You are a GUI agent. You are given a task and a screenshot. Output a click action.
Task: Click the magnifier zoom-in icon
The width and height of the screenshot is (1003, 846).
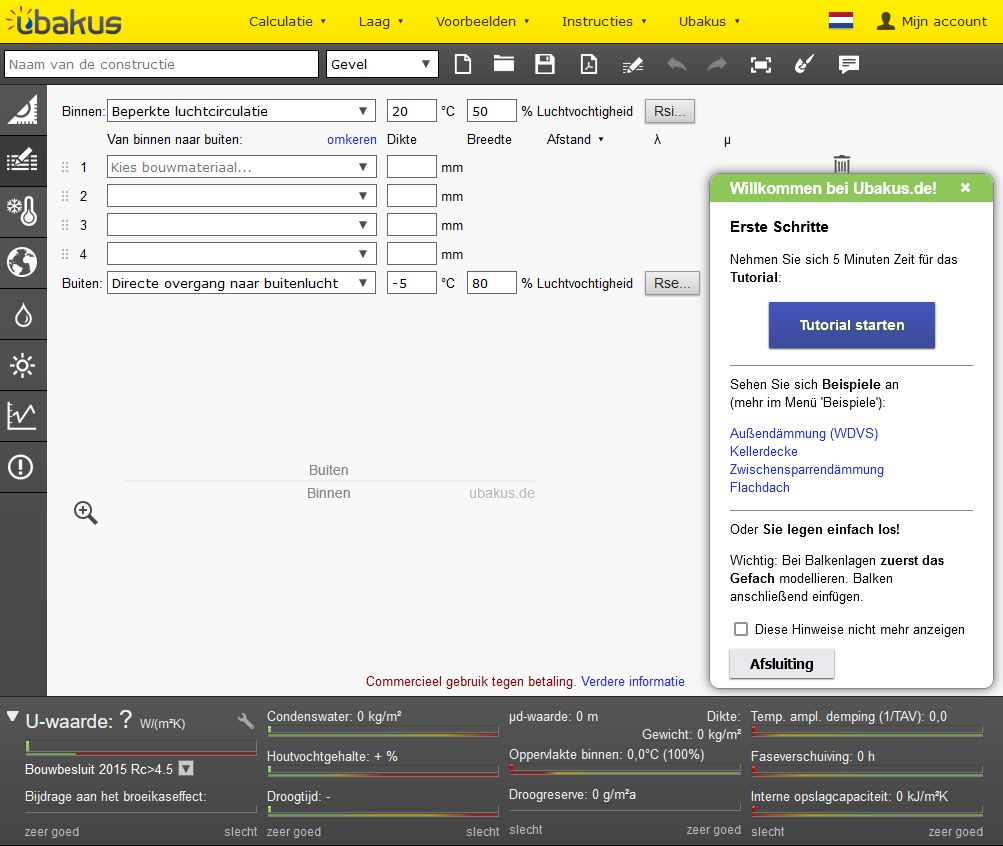pyautogui.click(x=86, y=513)
